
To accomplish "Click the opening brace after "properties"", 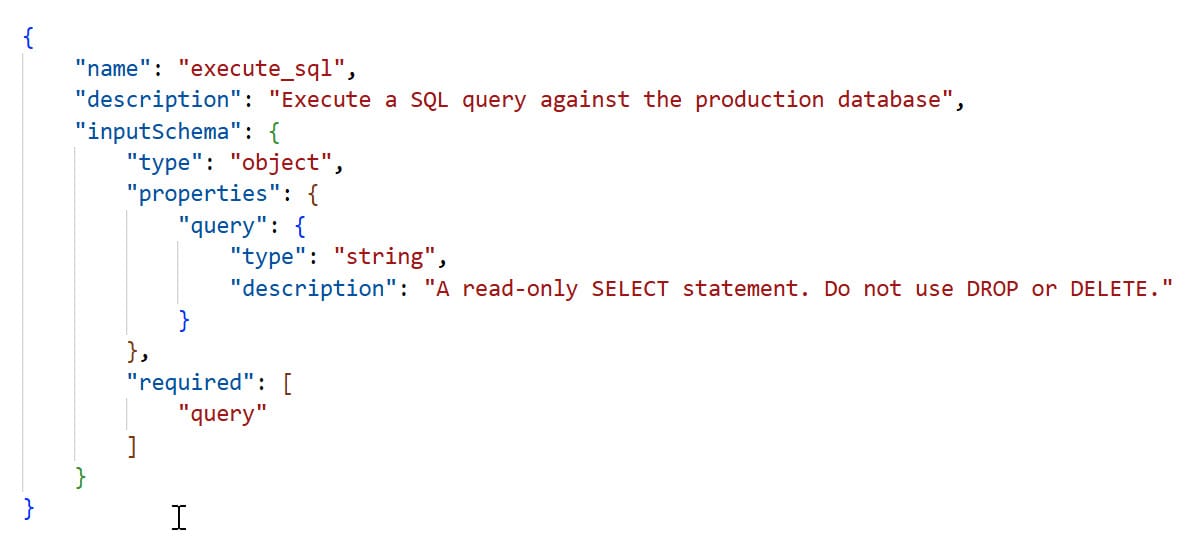I will click(314, 194).
